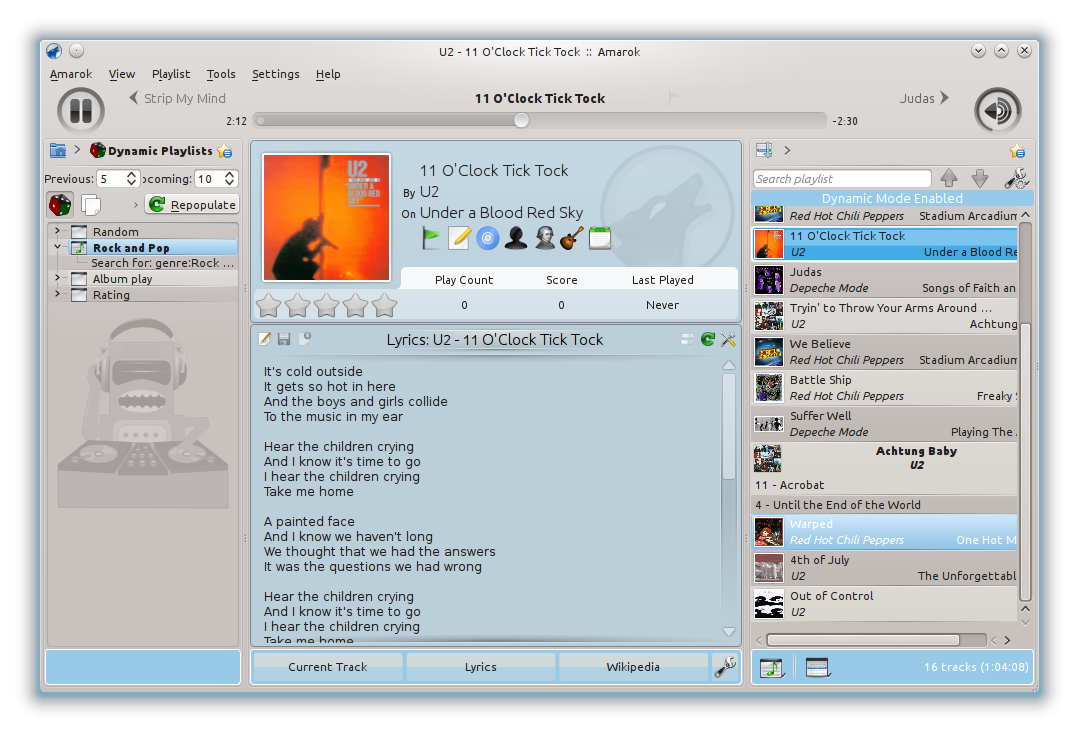Click the Dynamic Playlists breadcrumb

coord(151,151)
